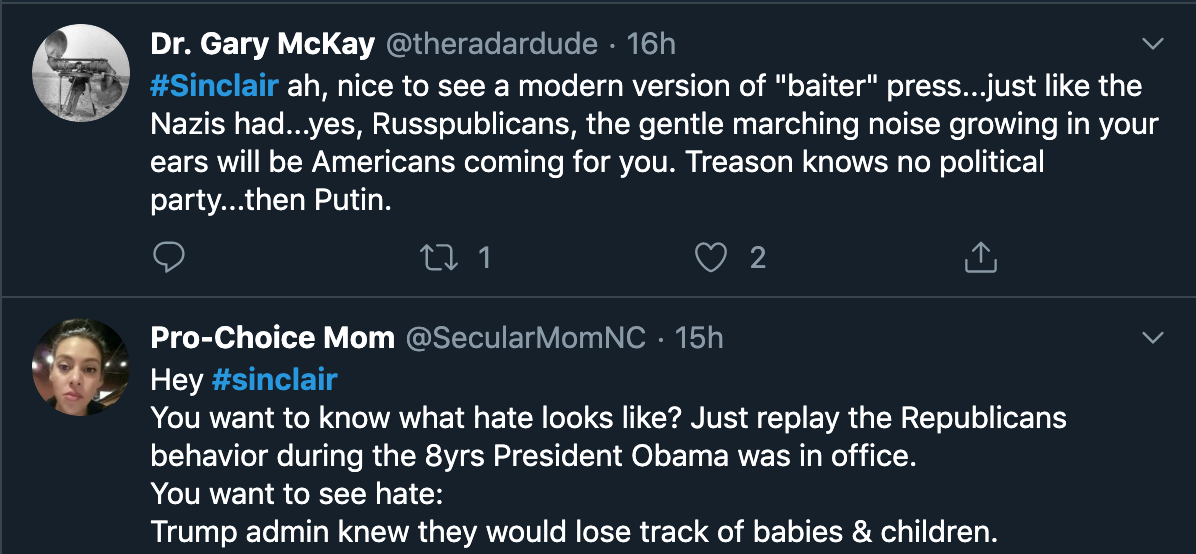Viewport: 1196px width, 554px height.
Task: Visit the @SecularMomNC handle
Action: click(x=525, y=337)
